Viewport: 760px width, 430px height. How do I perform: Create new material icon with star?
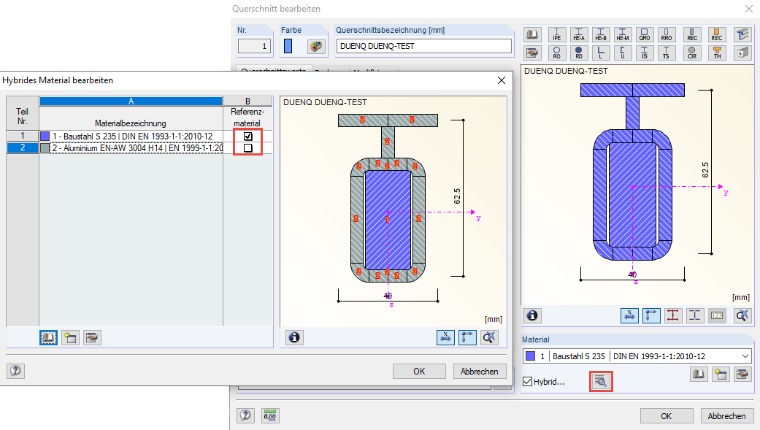720,374
